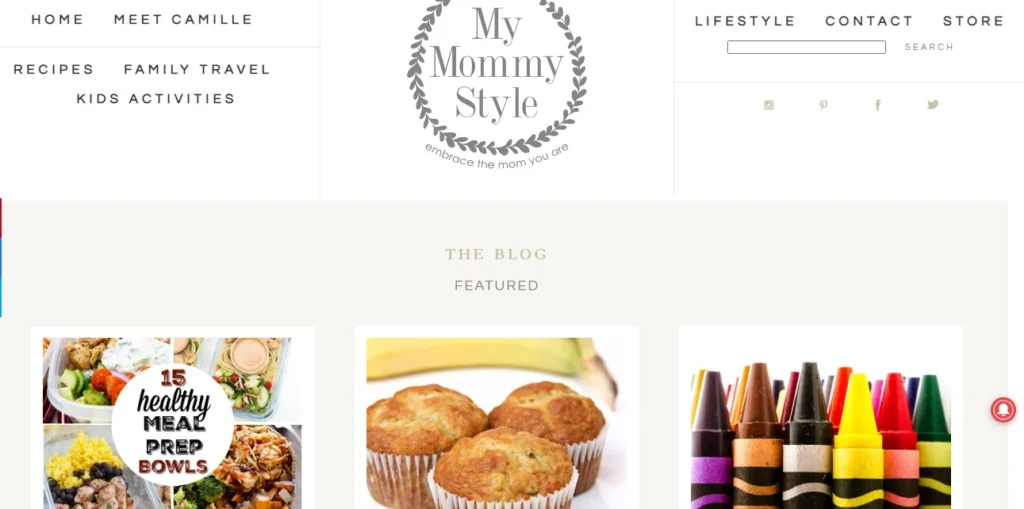This screenshot has height=509, width=1024.
Task: Open the Family Travel menu
Action: click(197, 69)
